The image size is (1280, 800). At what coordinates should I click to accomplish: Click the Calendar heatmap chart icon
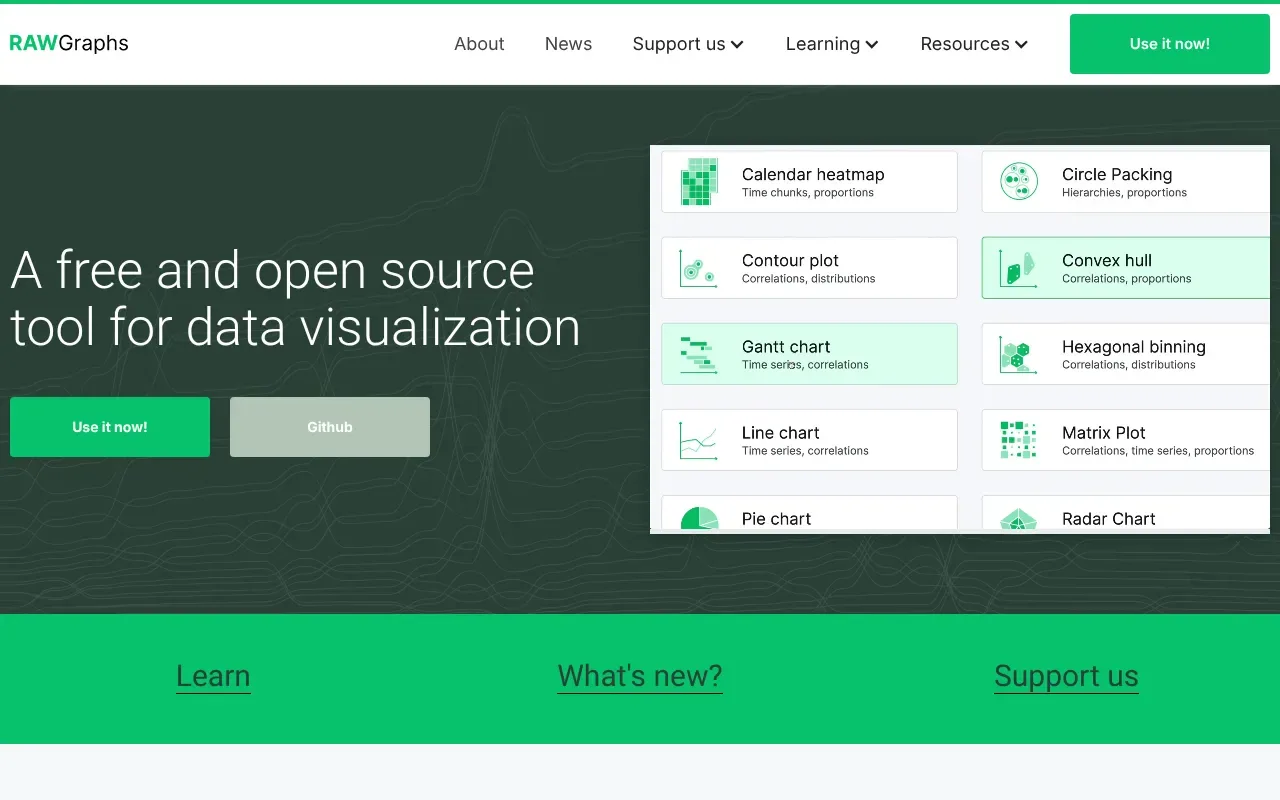coord(699,182)
